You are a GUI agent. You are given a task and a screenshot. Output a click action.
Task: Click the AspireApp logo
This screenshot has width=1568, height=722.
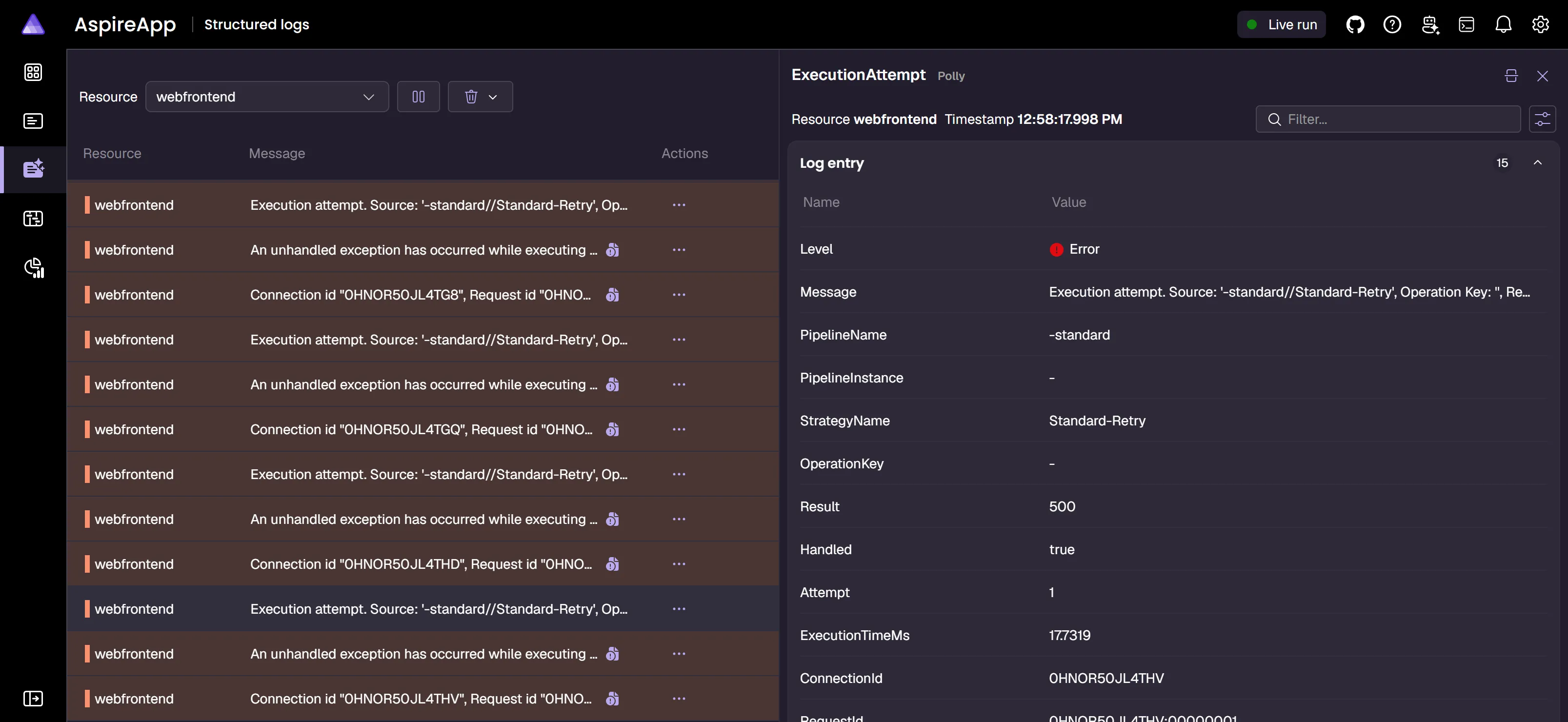click(33, 24)
